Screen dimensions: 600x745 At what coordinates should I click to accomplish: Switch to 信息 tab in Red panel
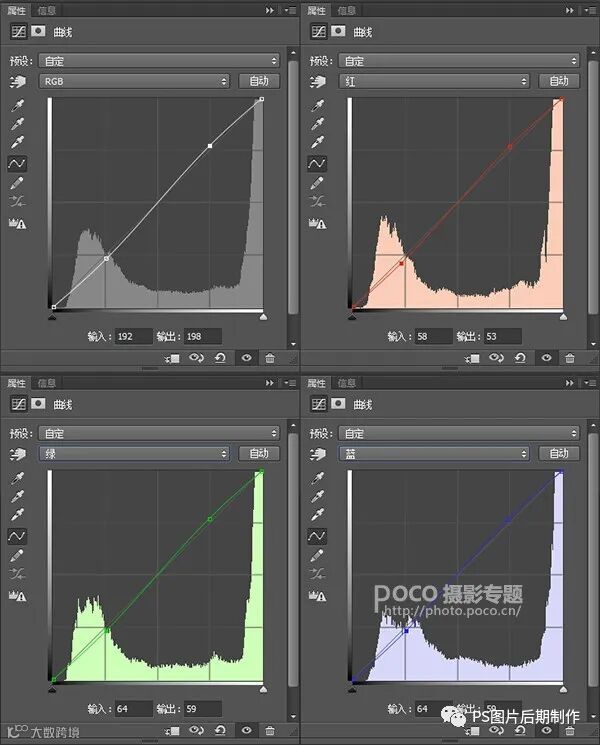tap(346, 10)
